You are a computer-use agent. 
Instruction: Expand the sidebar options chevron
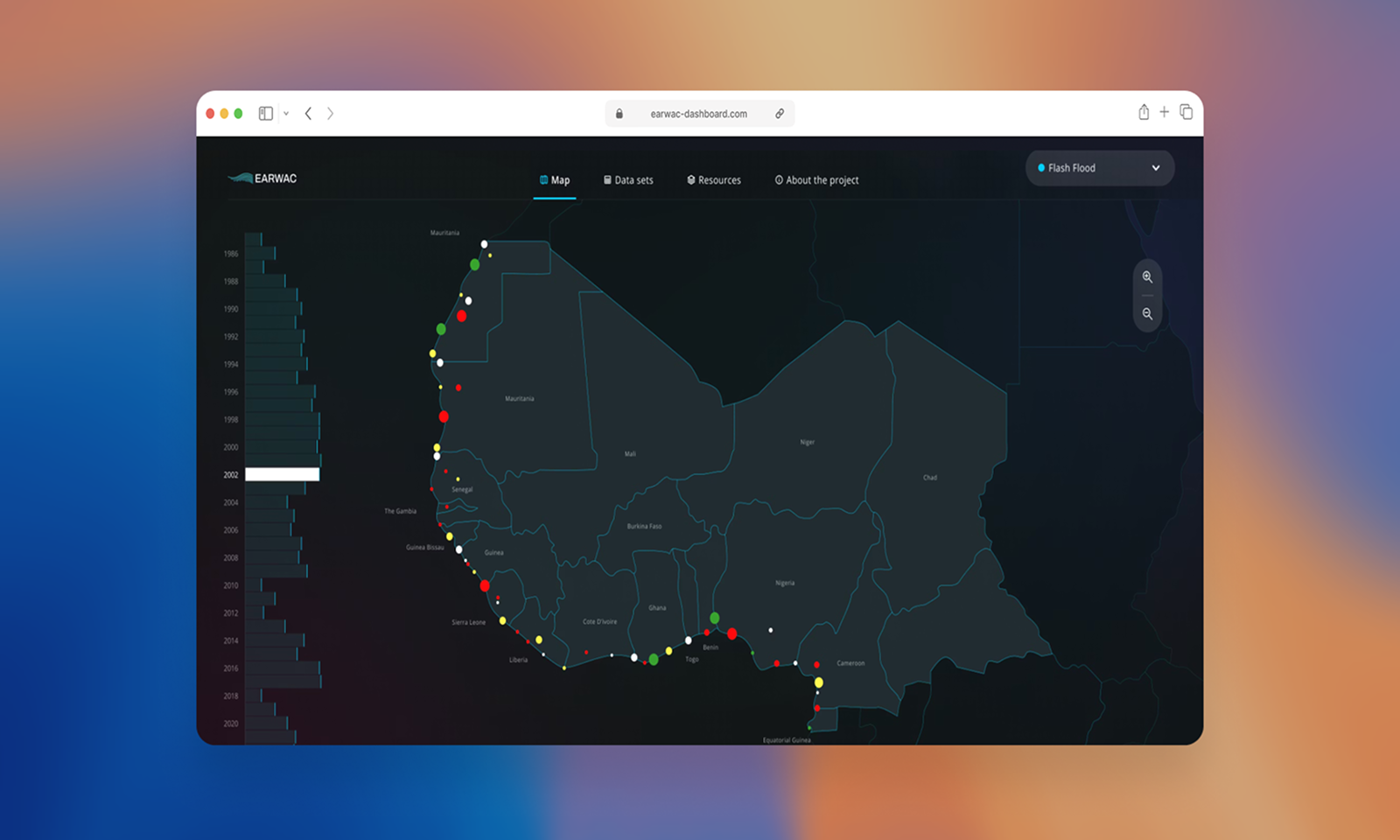click(x=286, y=114)
